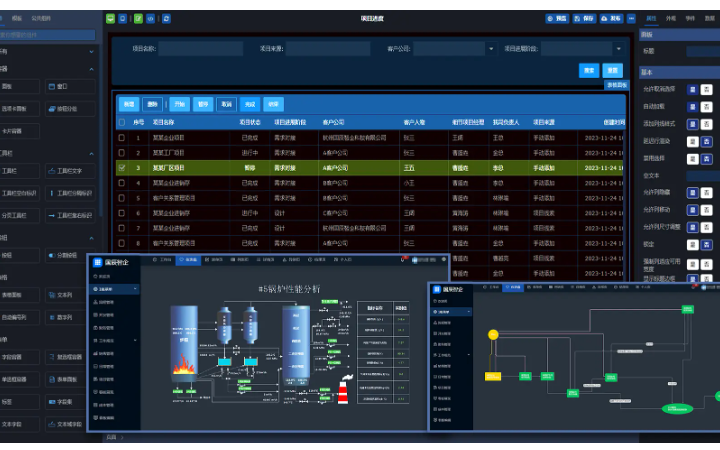Collapse the 工具栏 section chevron in left panel
The width and height of the screenshot is (720, 450).
point(91,154)
